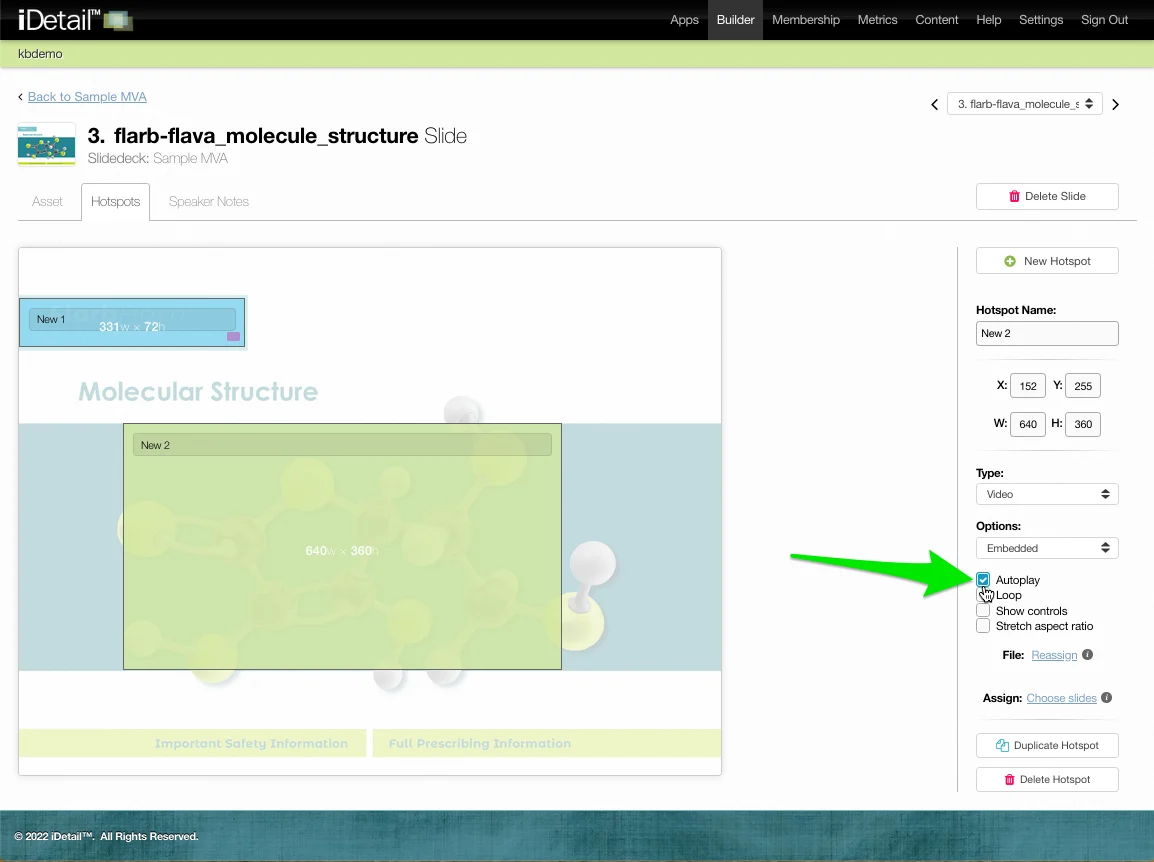Open the Options dropdown set to Embedded

[1047, 548]
